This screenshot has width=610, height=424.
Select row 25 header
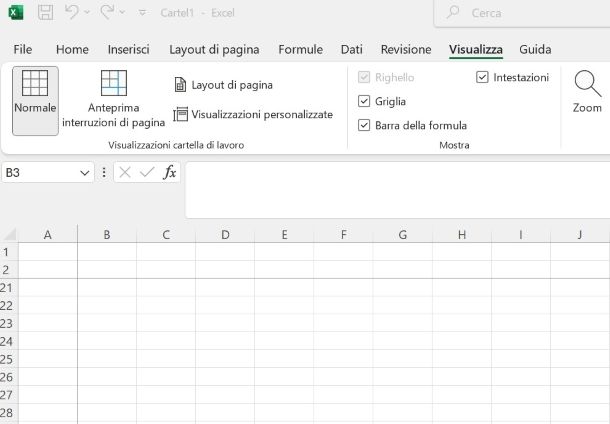pos(9,359)
